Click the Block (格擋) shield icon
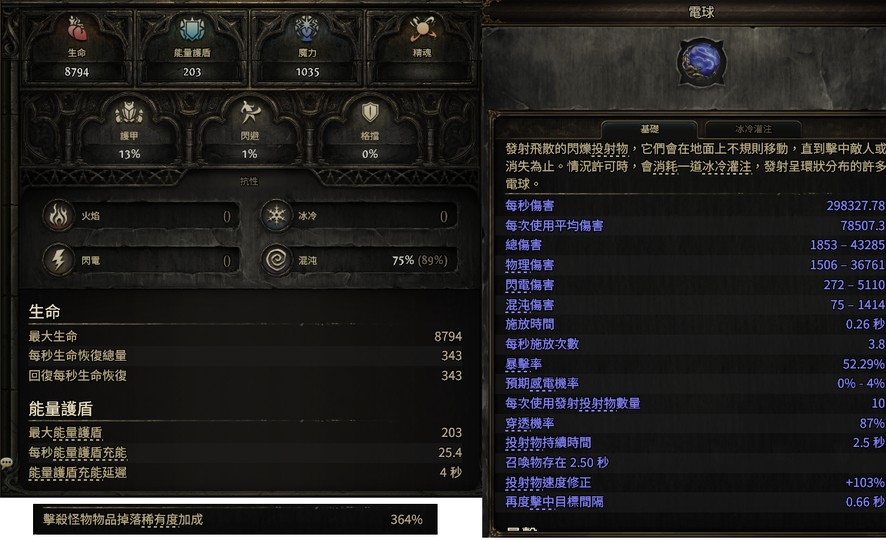 370,112
